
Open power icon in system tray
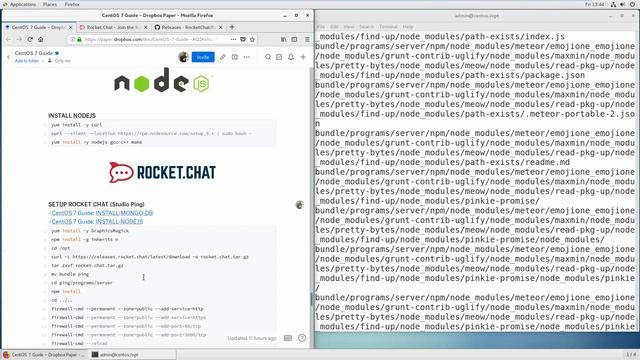633,4
